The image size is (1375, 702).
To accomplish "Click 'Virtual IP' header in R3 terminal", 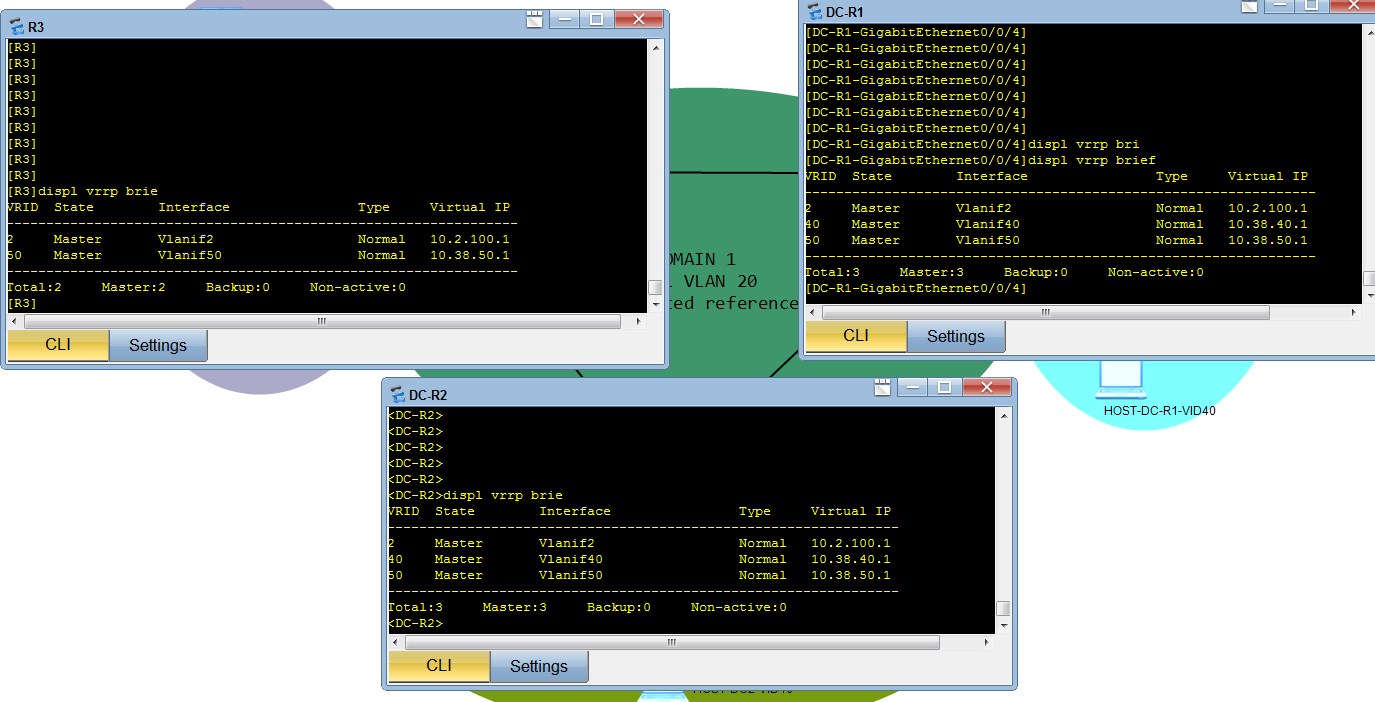I will [470, 207].
